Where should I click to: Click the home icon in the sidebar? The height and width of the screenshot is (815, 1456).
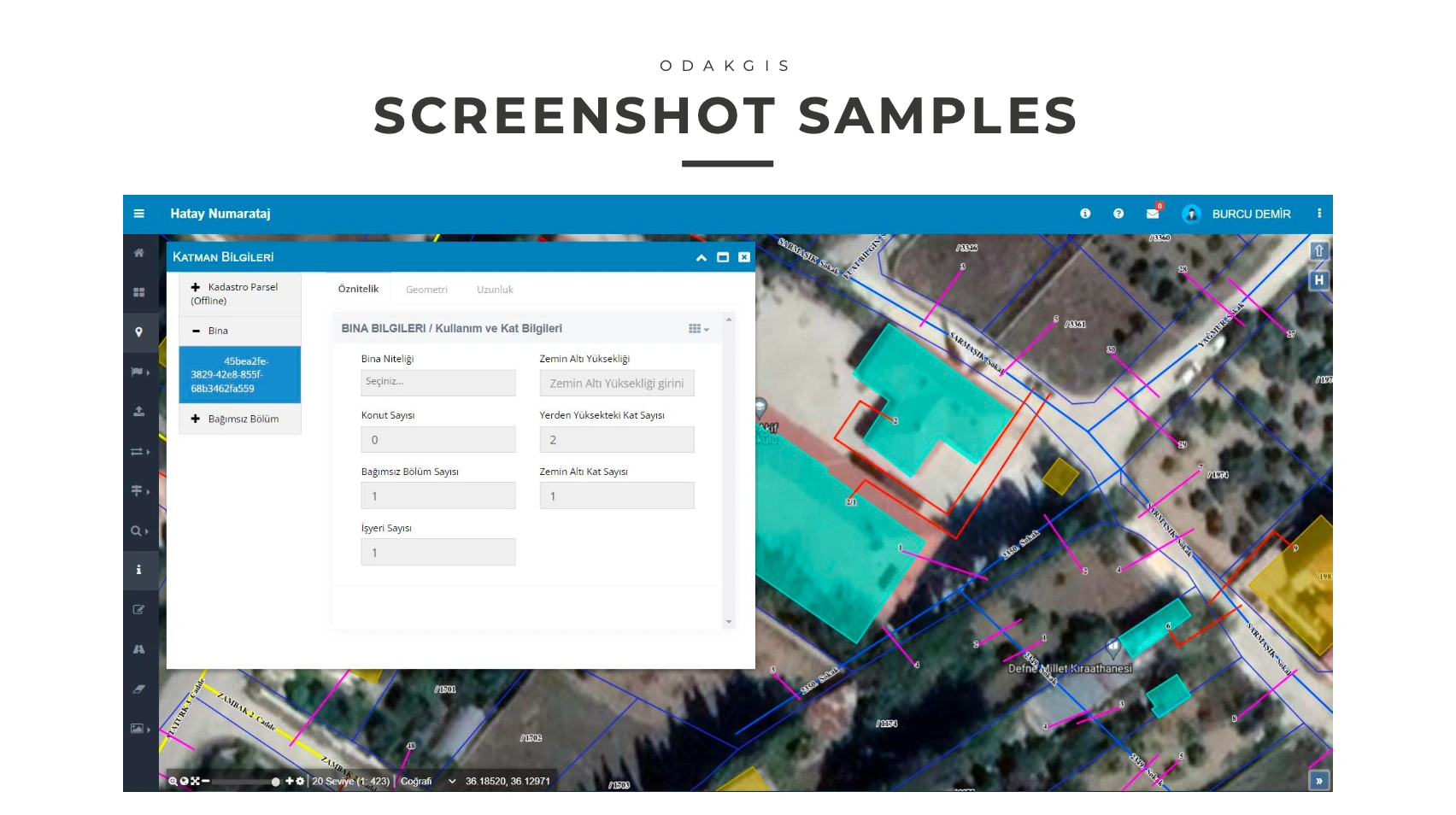[x=138, y=253]
